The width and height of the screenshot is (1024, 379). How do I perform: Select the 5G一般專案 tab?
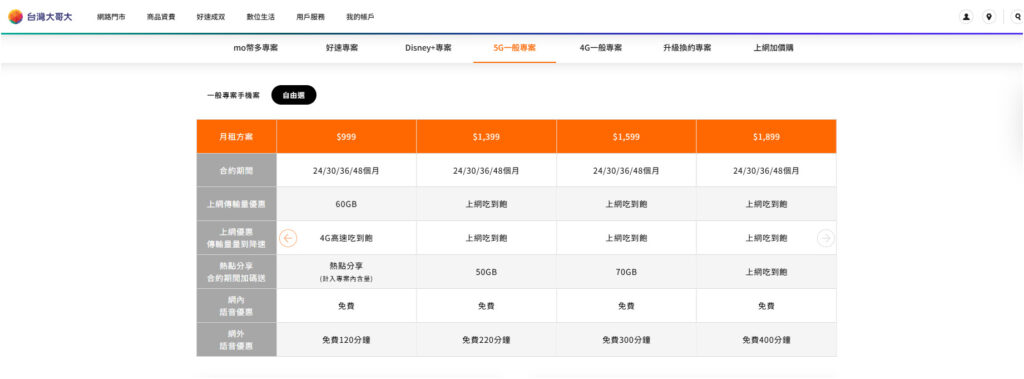pyautogui.click(x=515, y=48)
